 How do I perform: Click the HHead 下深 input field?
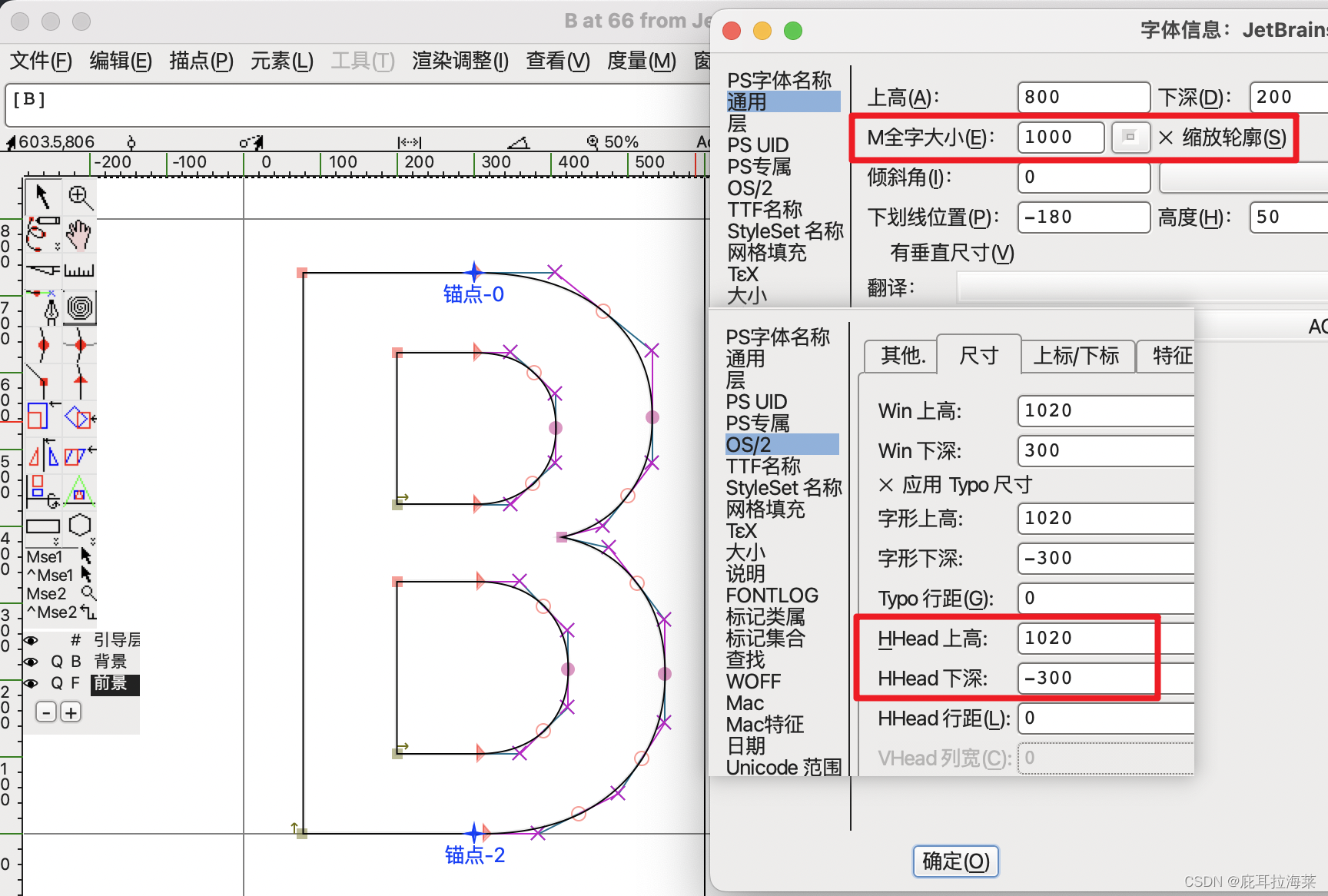point(1105,679)
